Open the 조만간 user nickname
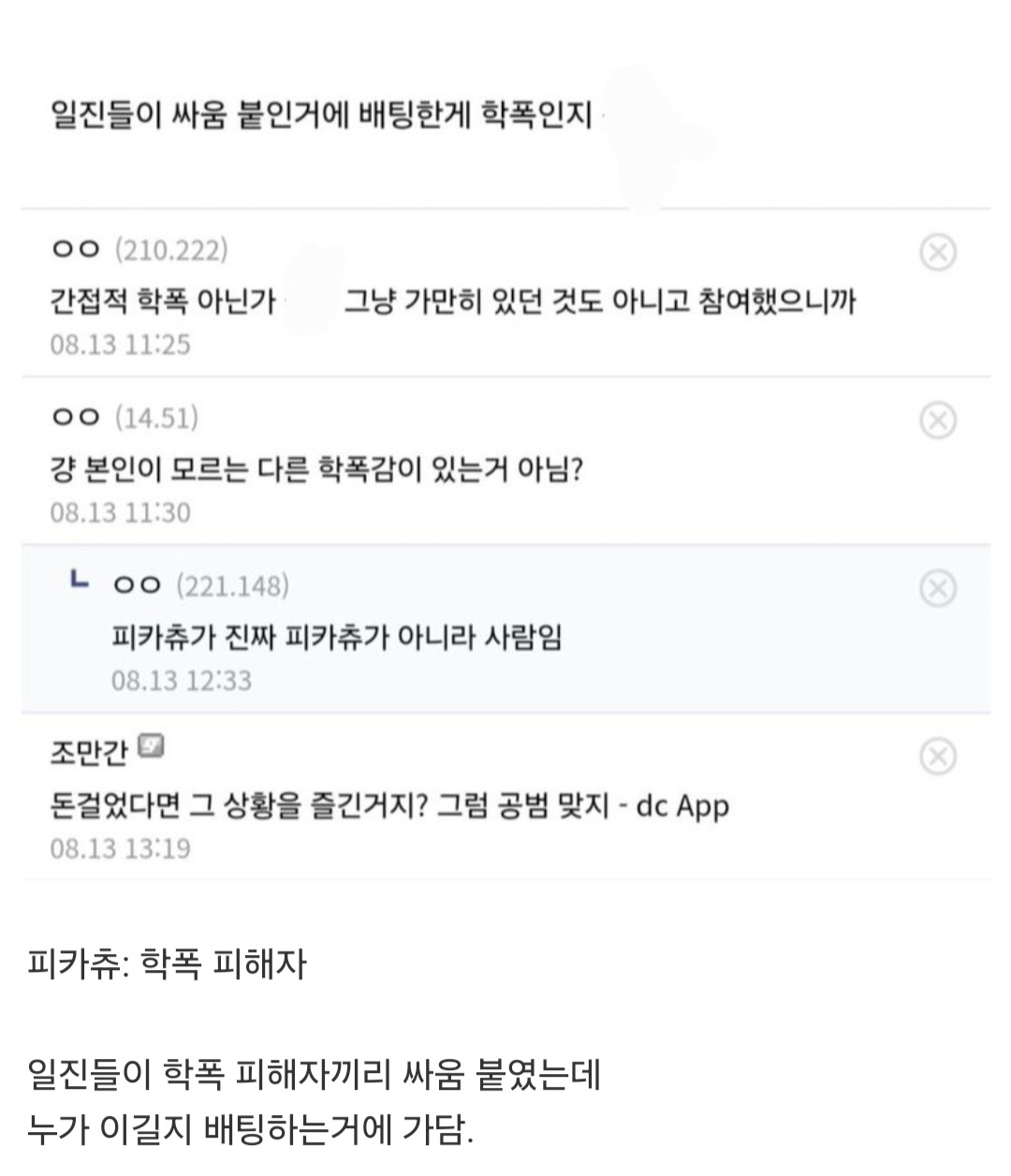The image size is (1011, 1176). 88,753
